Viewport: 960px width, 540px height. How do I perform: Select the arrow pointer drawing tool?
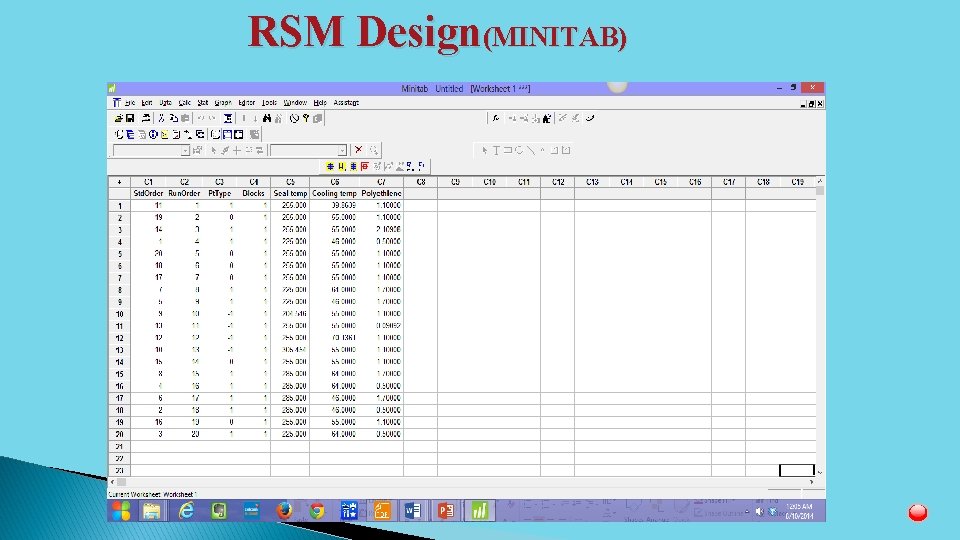coord(485,150)
